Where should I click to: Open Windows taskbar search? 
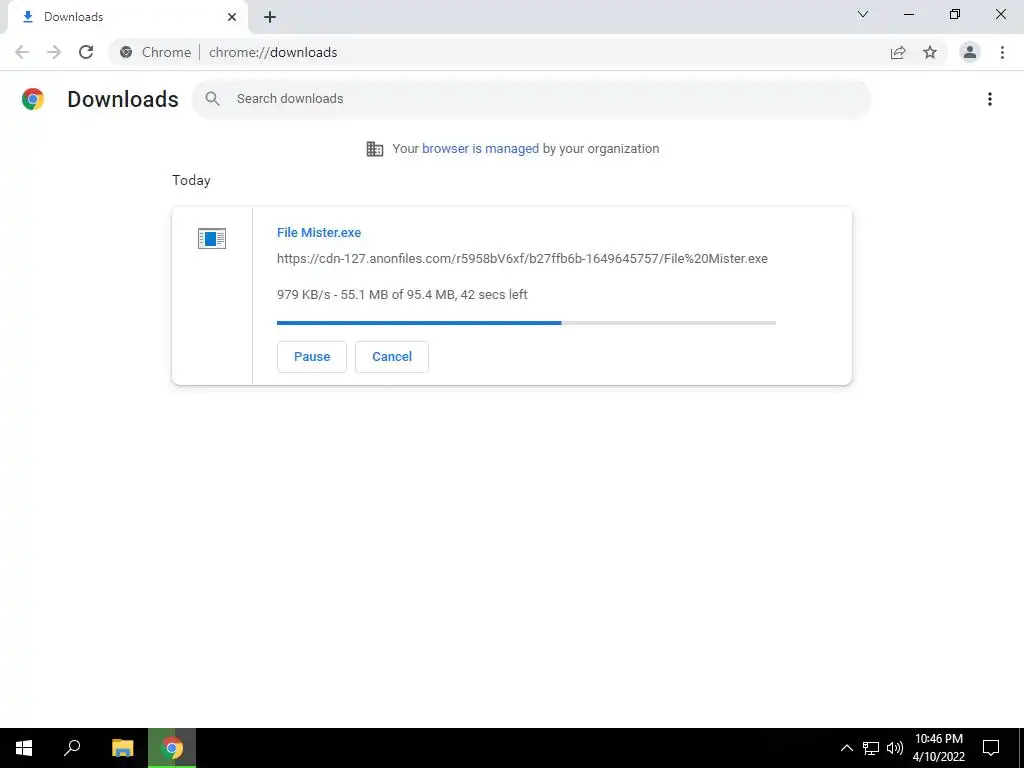[72, 748]
